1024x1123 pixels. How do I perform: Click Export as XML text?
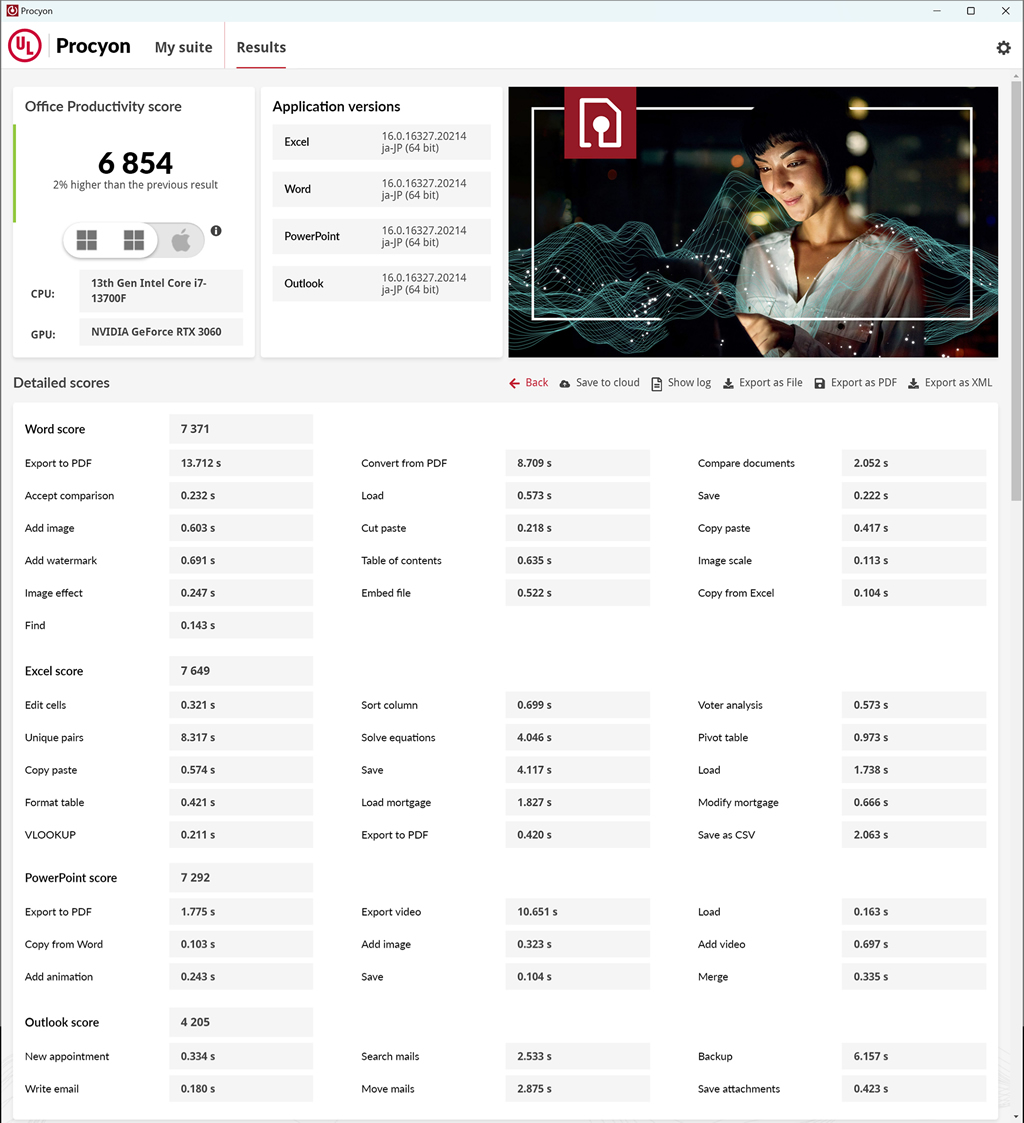[958, 382]
